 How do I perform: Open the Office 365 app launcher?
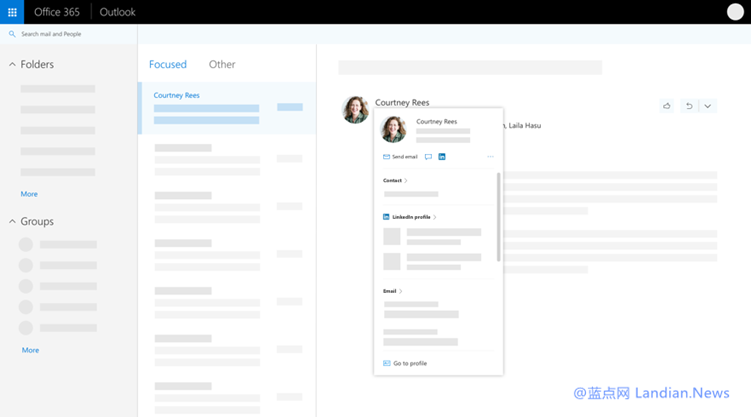[x=12, y=12]
